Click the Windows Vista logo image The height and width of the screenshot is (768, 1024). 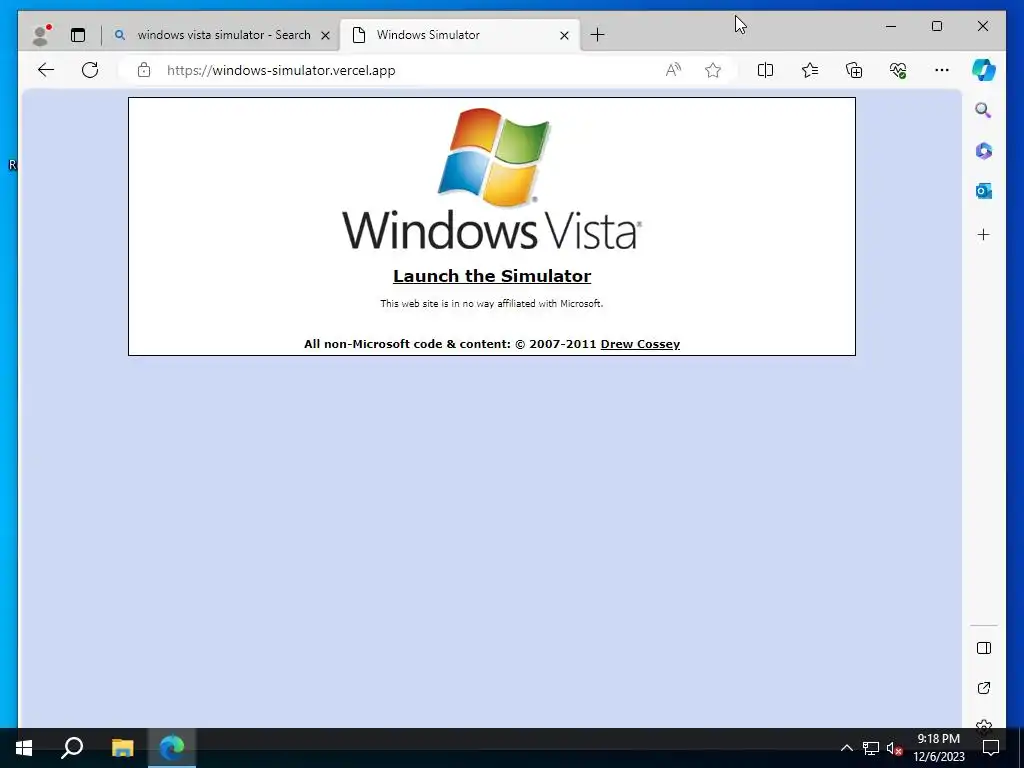pyautogui.click(x=492, y=178)
